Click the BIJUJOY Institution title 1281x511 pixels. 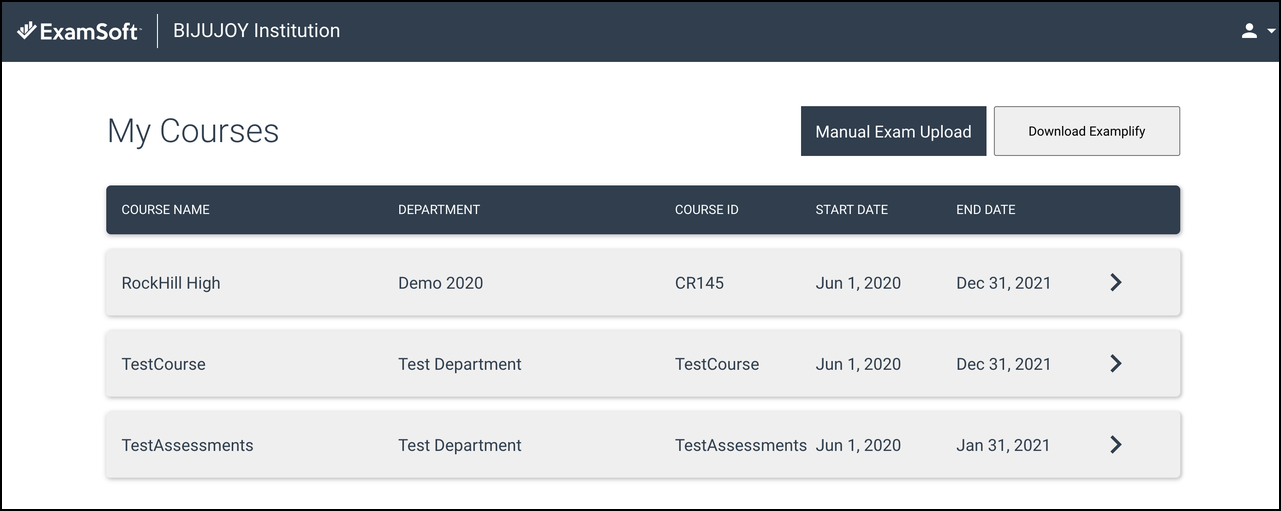click(x=256, y=31)
